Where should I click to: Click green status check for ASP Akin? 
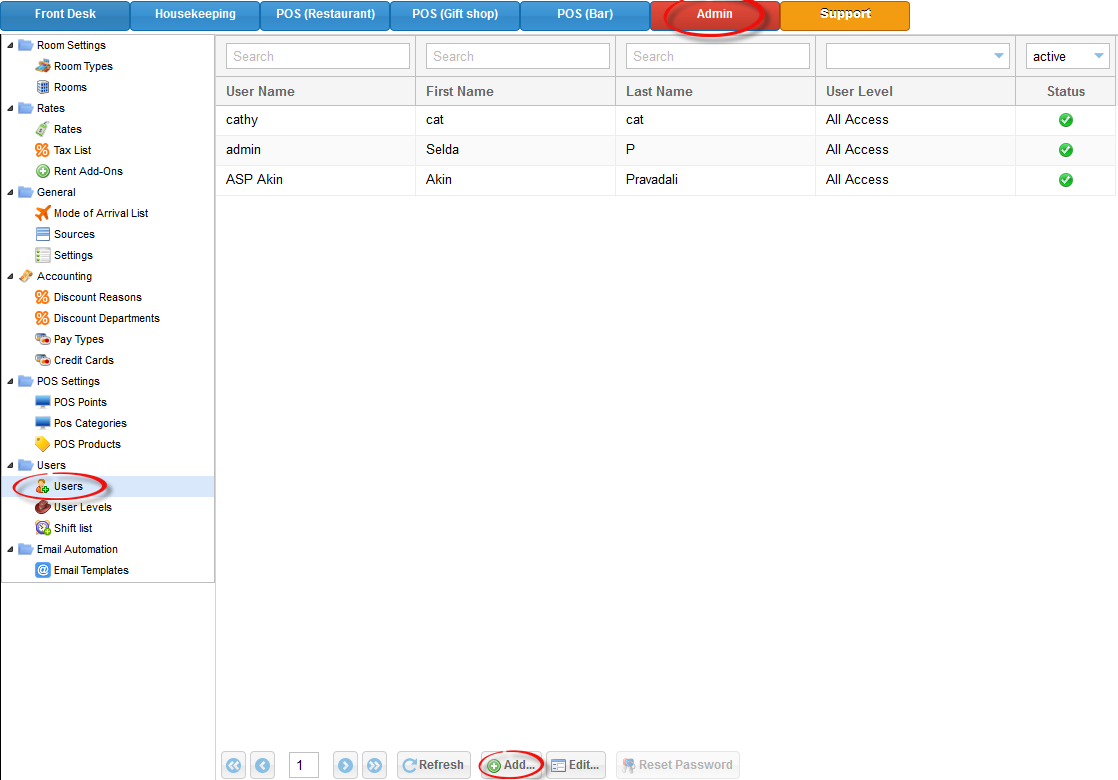click(1066, 180)
